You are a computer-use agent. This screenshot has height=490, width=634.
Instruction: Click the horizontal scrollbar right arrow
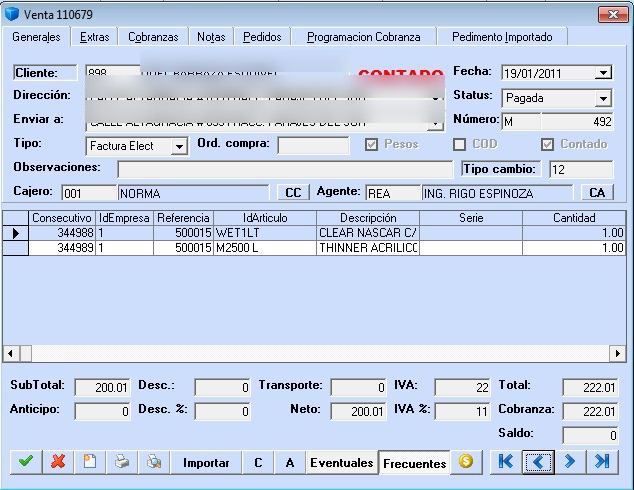coord(617,353)
